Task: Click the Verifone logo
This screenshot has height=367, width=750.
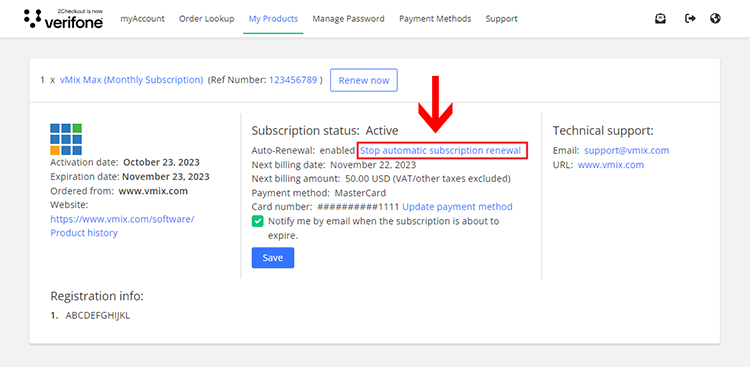Action: tap(63, 18)
